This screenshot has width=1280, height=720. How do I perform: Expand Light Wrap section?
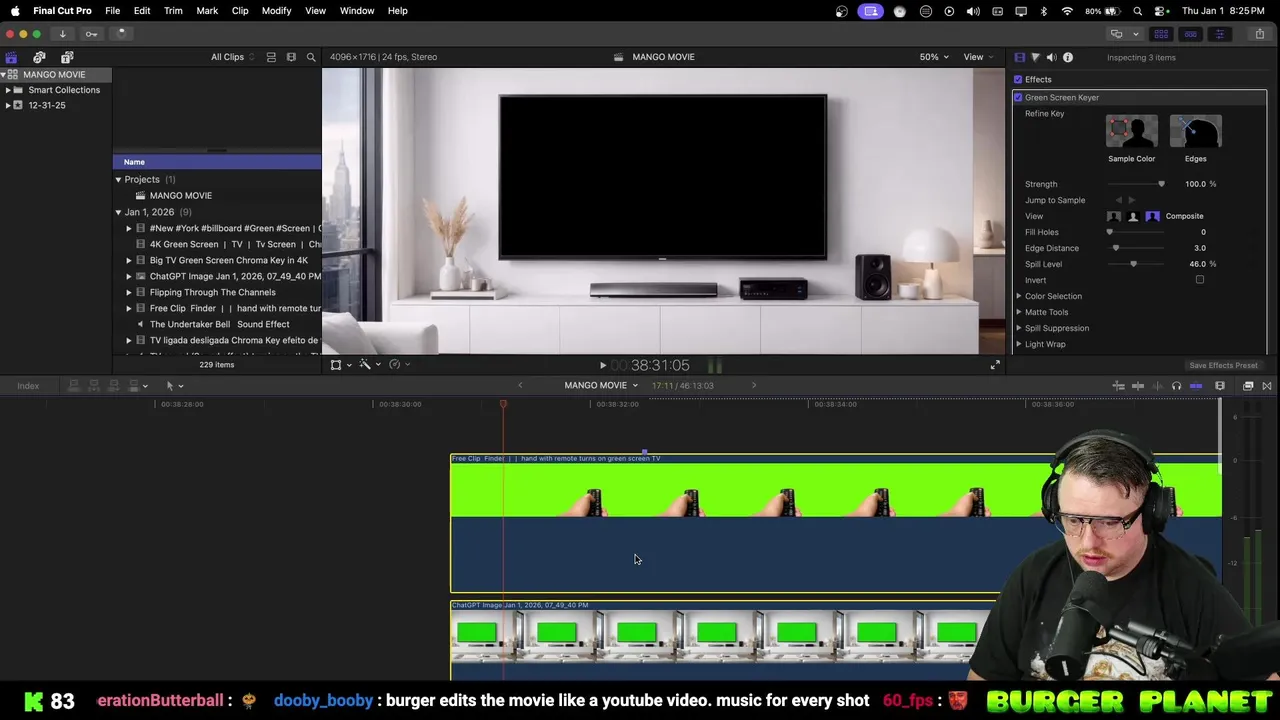click(x=1019, y=344)
